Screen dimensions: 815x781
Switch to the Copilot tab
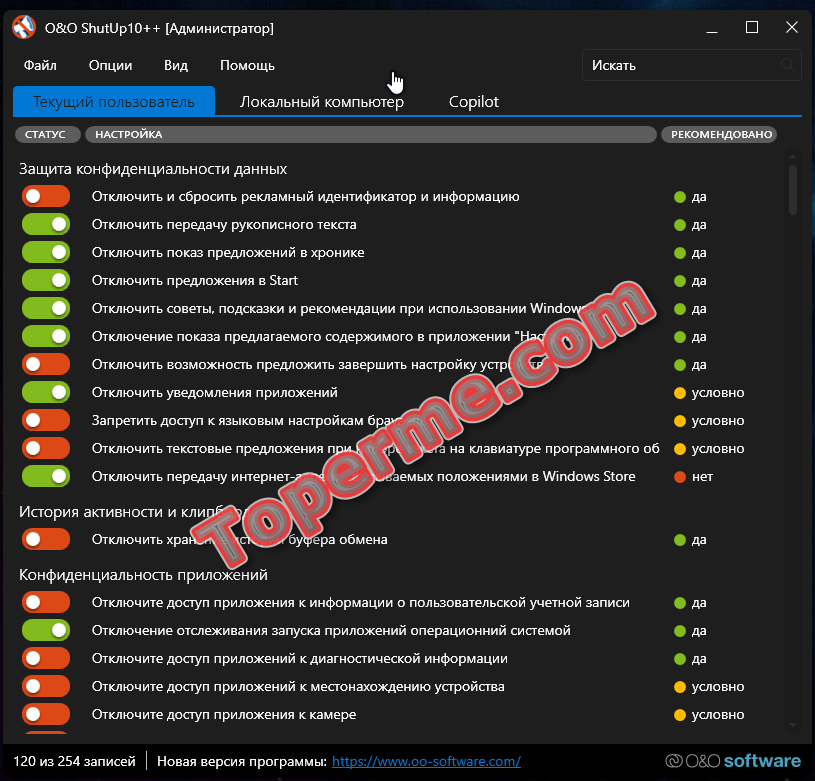[x=474, y=102]
